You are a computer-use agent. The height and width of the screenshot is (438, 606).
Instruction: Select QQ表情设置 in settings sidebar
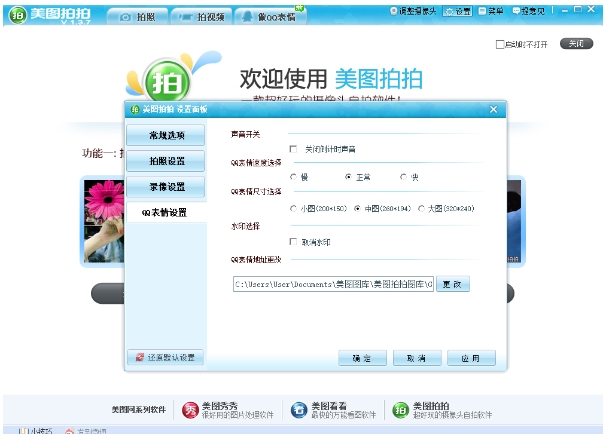[166, 212]
